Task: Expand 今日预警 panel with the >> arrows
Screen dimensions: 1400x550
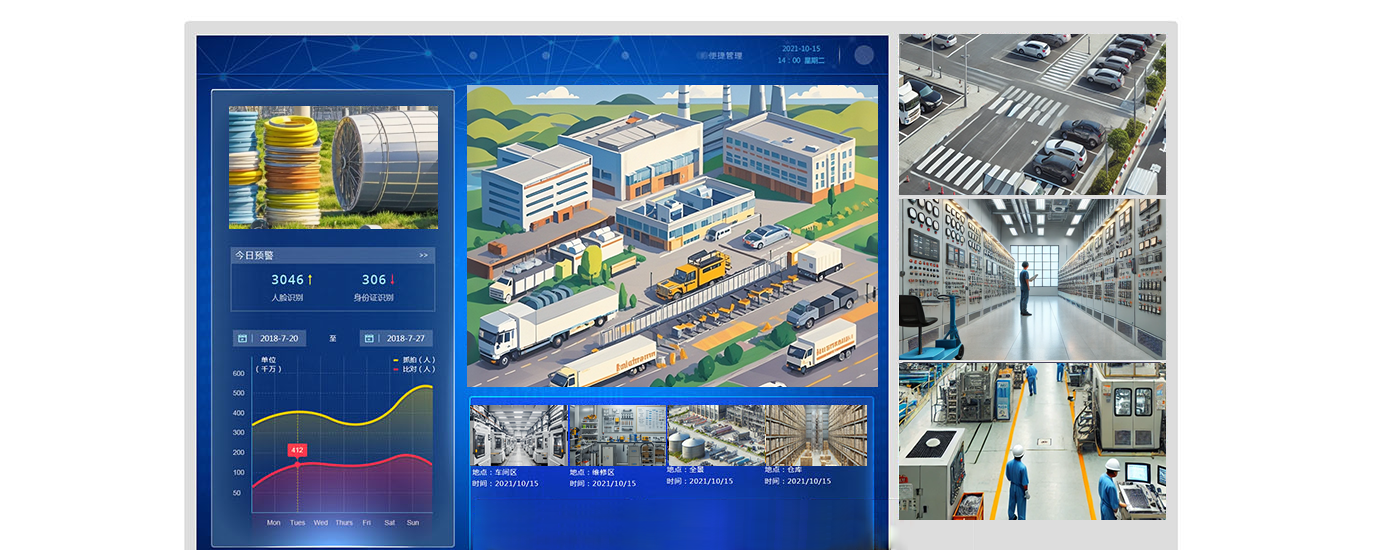Action: (423, 255)
